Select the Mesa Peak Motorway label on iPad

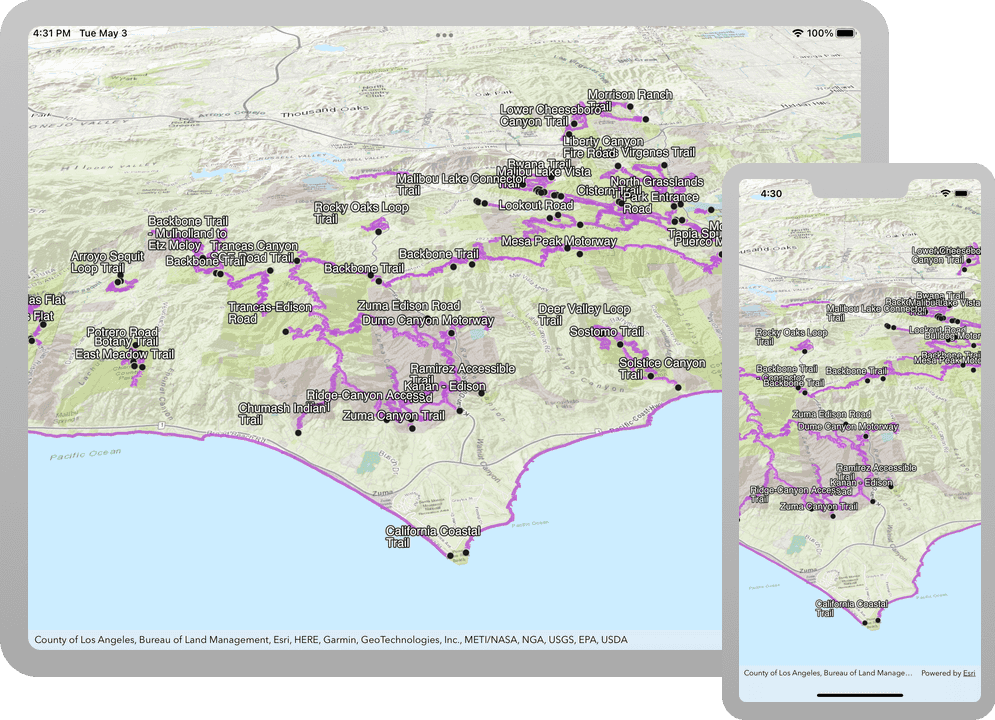coord(558,241)
